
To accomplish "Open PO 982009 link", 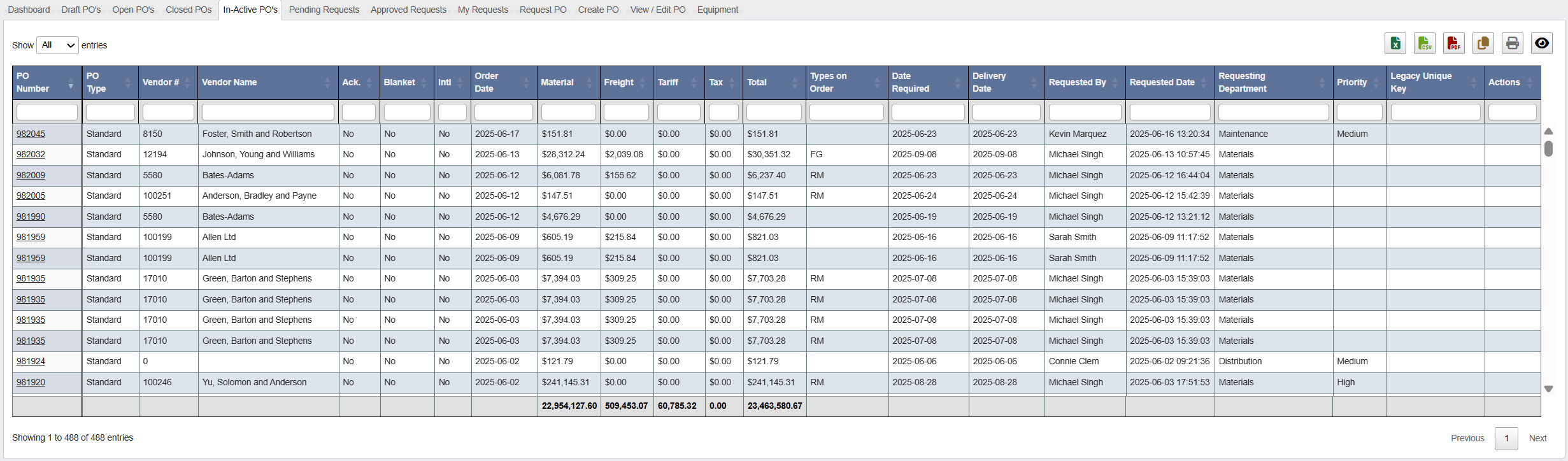I will click(31, 175).
